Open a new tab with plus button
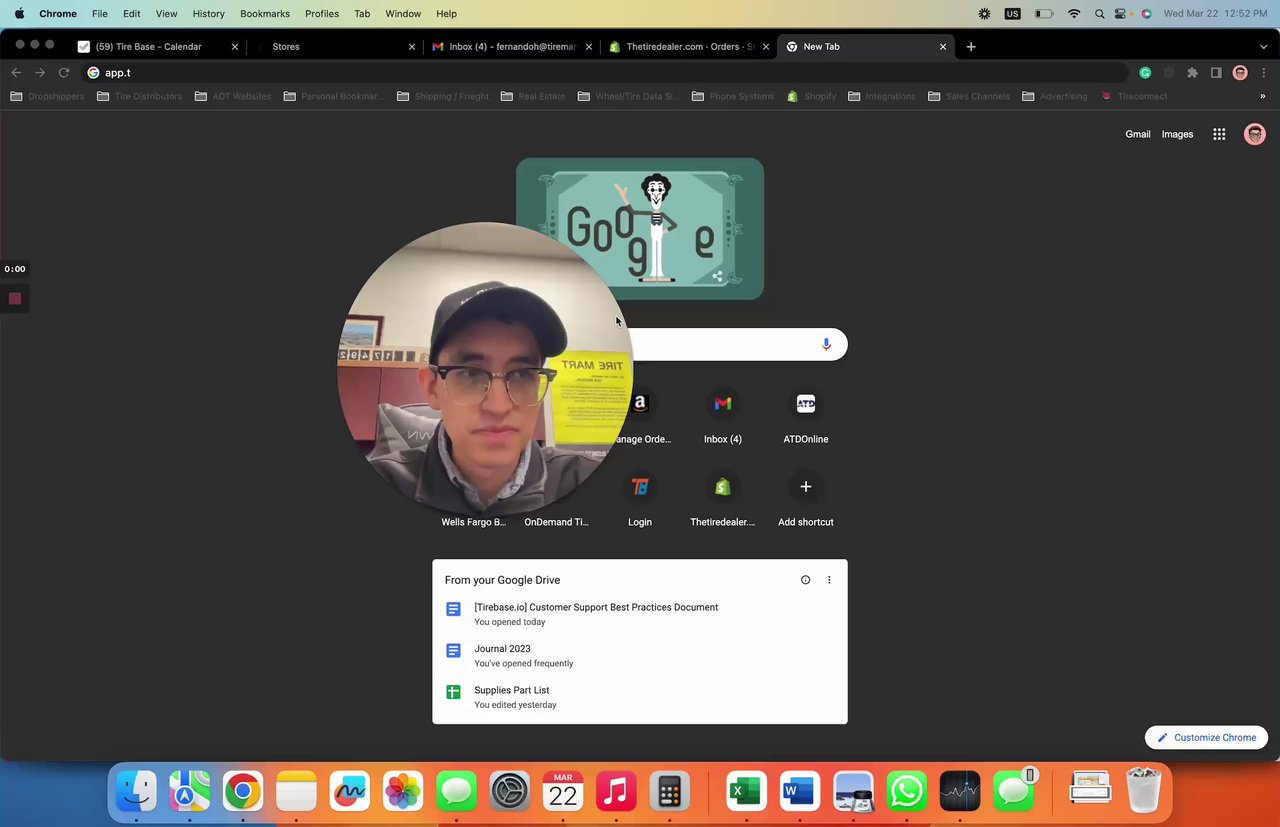This screenshot has height=827, width=1280. (x=971, y=46)
